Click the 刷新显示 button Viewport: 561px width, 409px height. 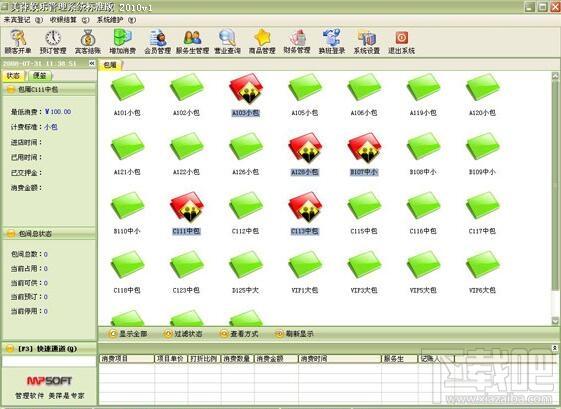click(294, 334)
